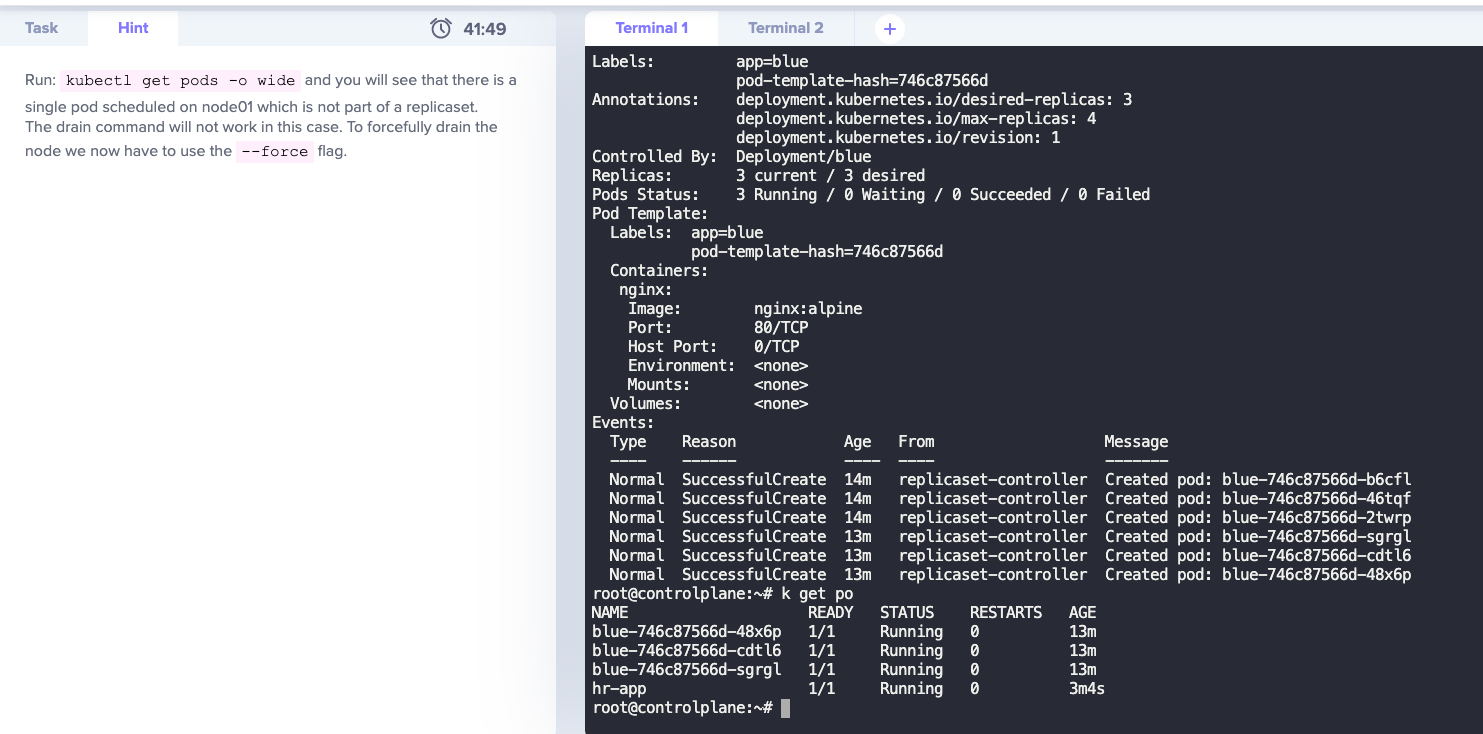Click the alarm clock timer icon
Screen dimensions: 1483x734
click(441, 29)
